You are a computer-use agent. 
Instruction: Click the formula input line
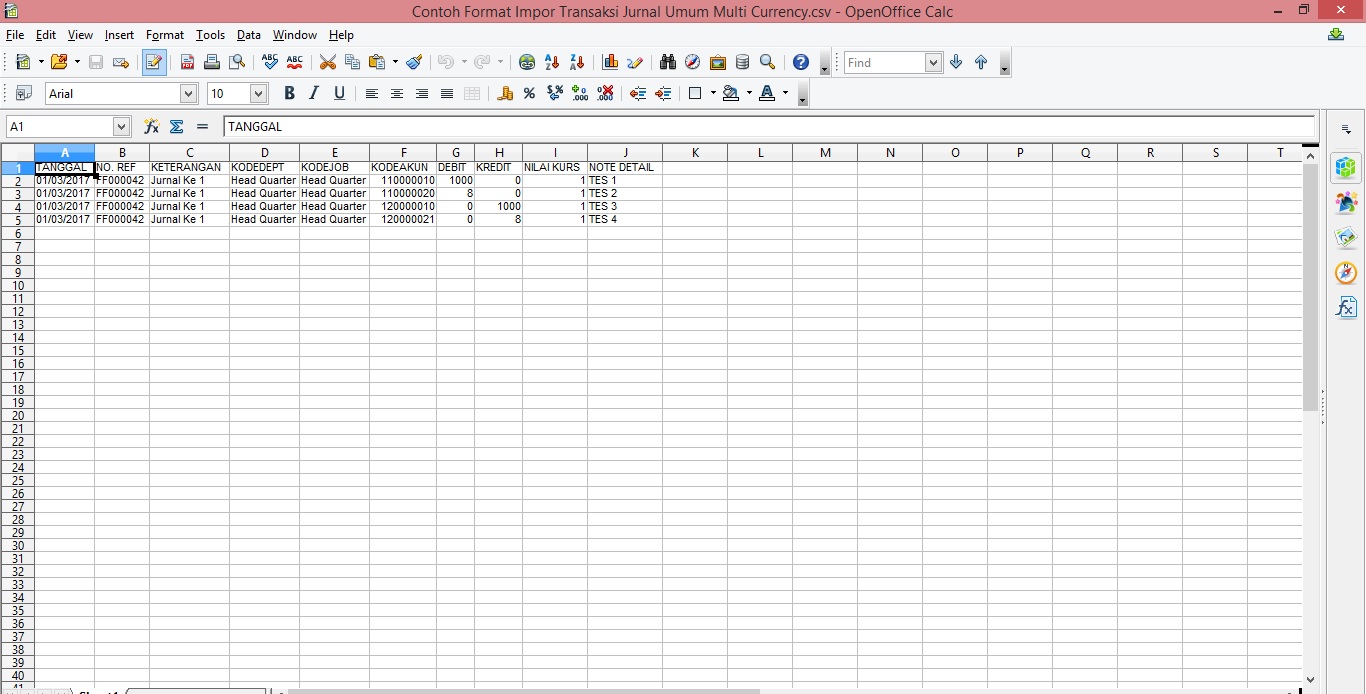[769, 127]
